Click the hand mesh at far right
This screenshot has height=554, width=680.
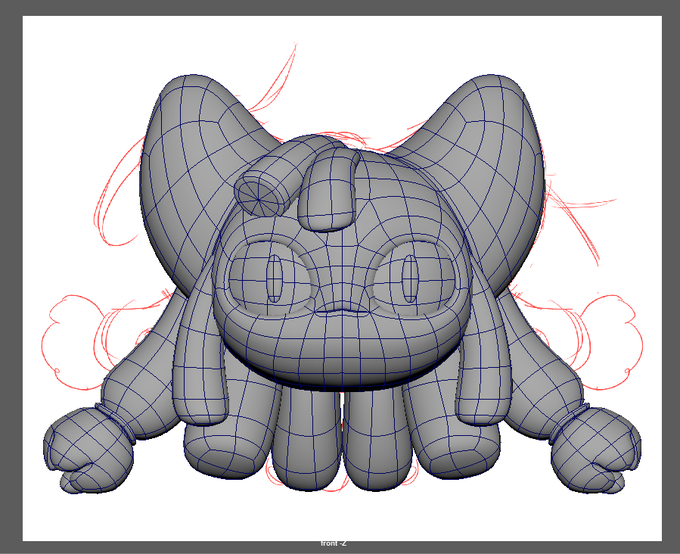tap(596, 451)
